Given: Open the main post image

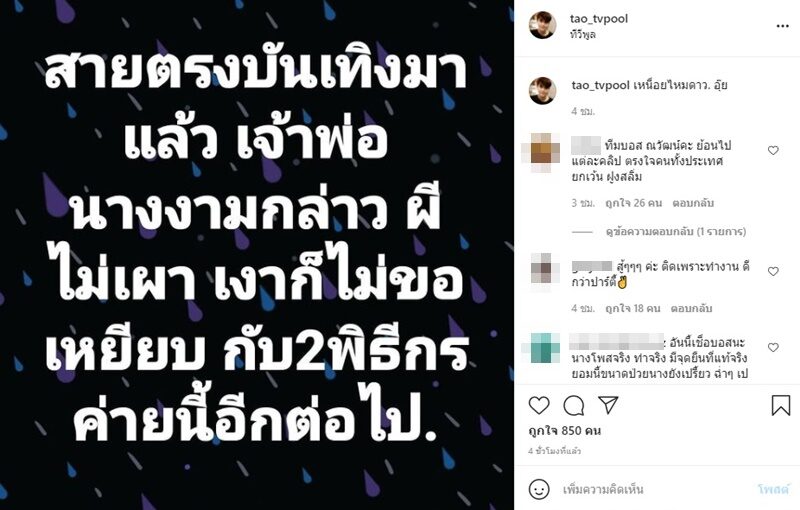Looking at the screenshot, I should point(257,255).
